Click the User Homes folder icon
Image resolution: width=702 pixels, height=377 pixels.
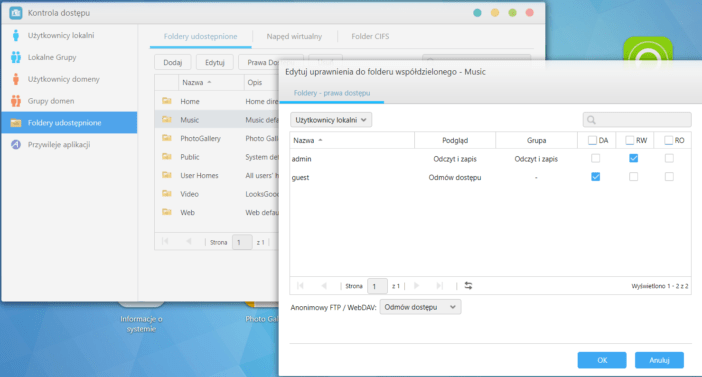tap(167, 175)
